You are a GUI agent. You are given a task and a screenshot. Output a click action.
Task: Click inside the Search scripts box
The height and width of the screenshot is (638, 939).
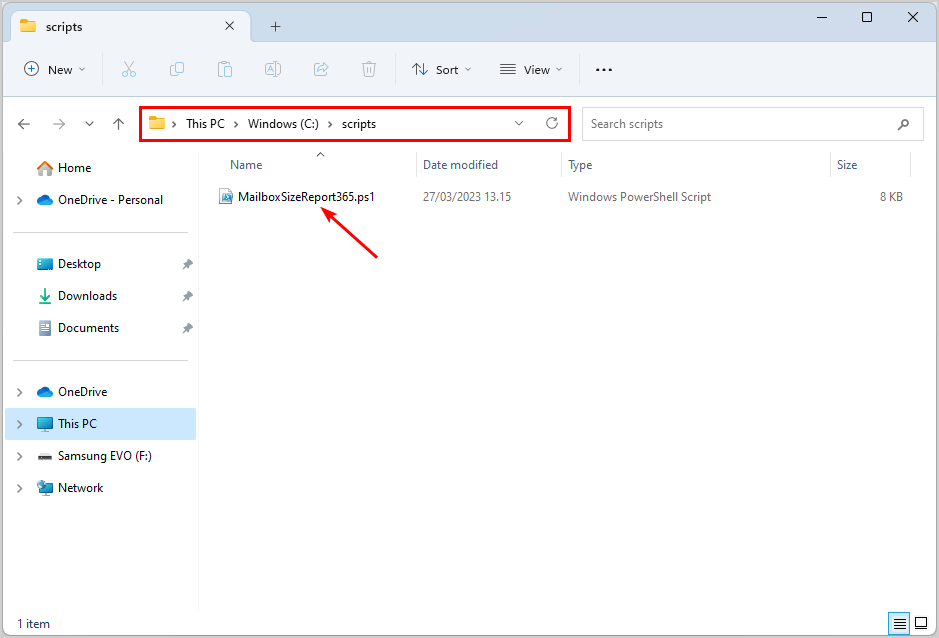coord(750,123)
